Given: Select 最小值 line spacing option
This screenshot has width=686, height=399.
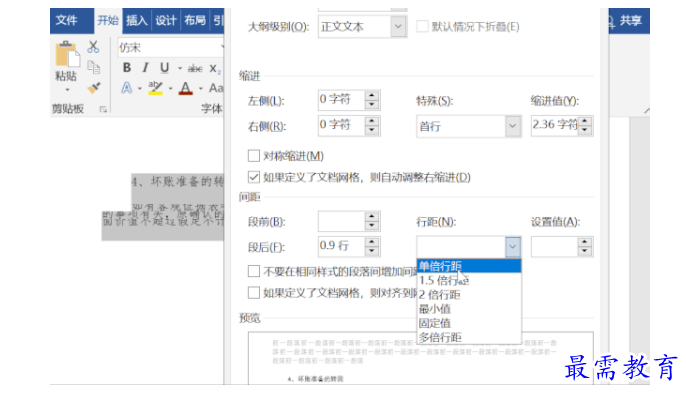Looking at the screenshot, I should 469,309.
